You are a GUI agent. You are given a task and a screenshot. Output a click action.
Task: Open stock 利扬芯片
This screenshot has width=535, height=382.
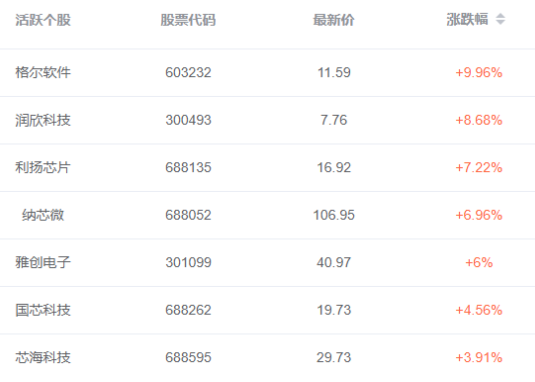coord(43,167)
